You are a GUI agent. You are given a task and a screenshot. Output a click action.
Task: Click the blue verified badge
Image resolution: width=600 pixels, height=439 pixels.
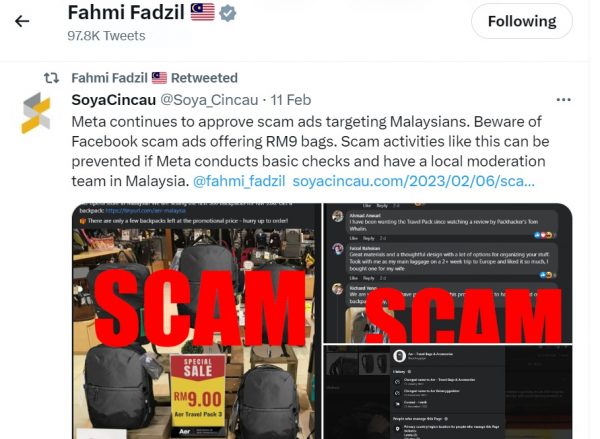coord(228,13)
